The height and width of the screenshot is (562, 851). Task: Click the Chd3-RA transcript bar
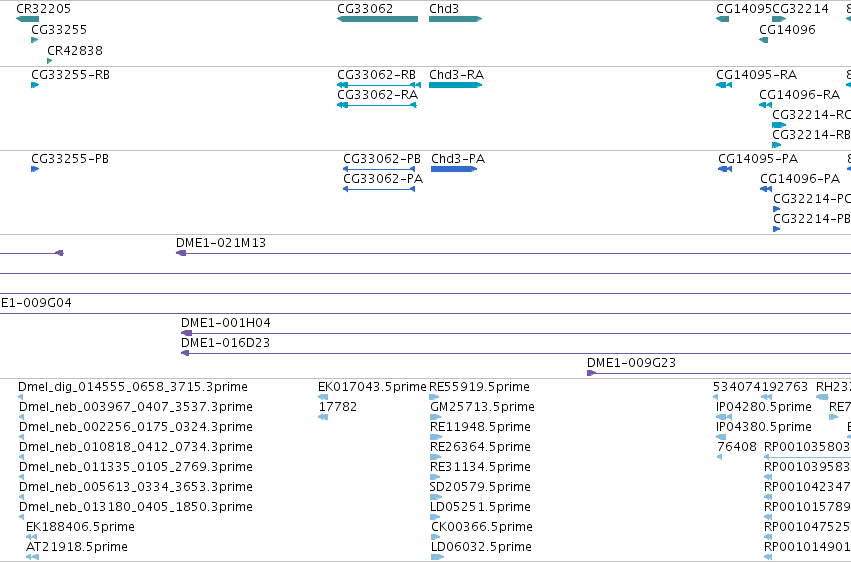pyautogui.click(x=455, y=85)
